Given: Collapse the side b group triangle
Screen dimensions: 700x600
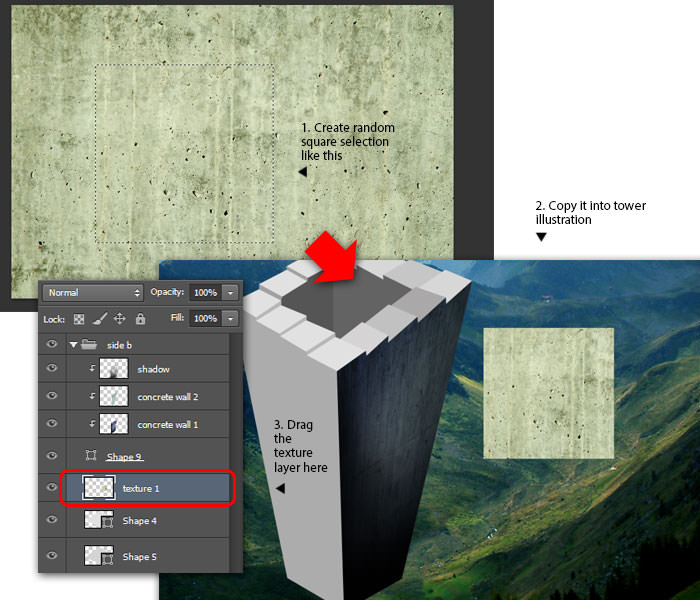Looking at the screenshot, I should [74, 345].
